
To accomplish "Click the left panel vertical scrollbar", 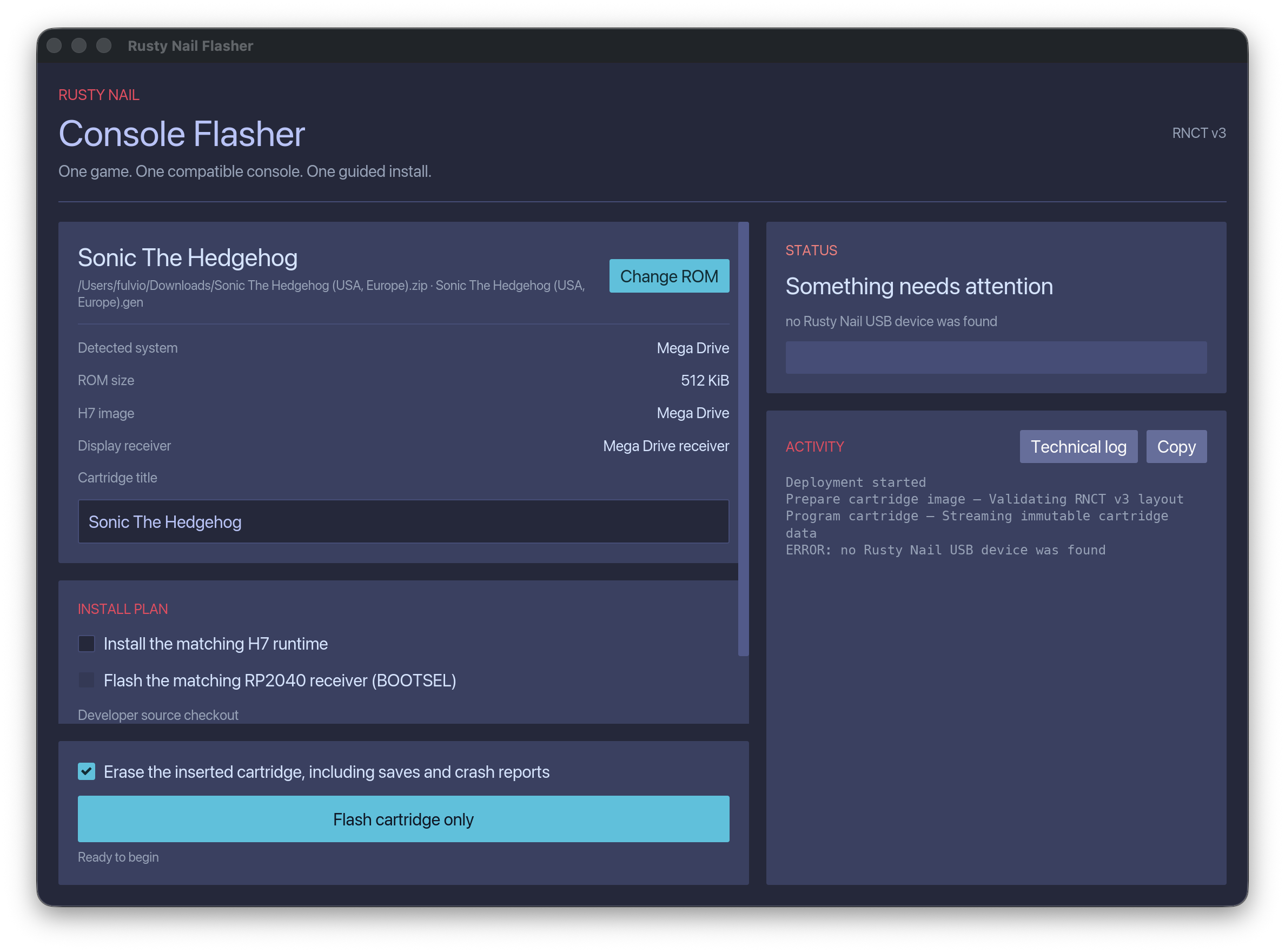I will [743, 438].
